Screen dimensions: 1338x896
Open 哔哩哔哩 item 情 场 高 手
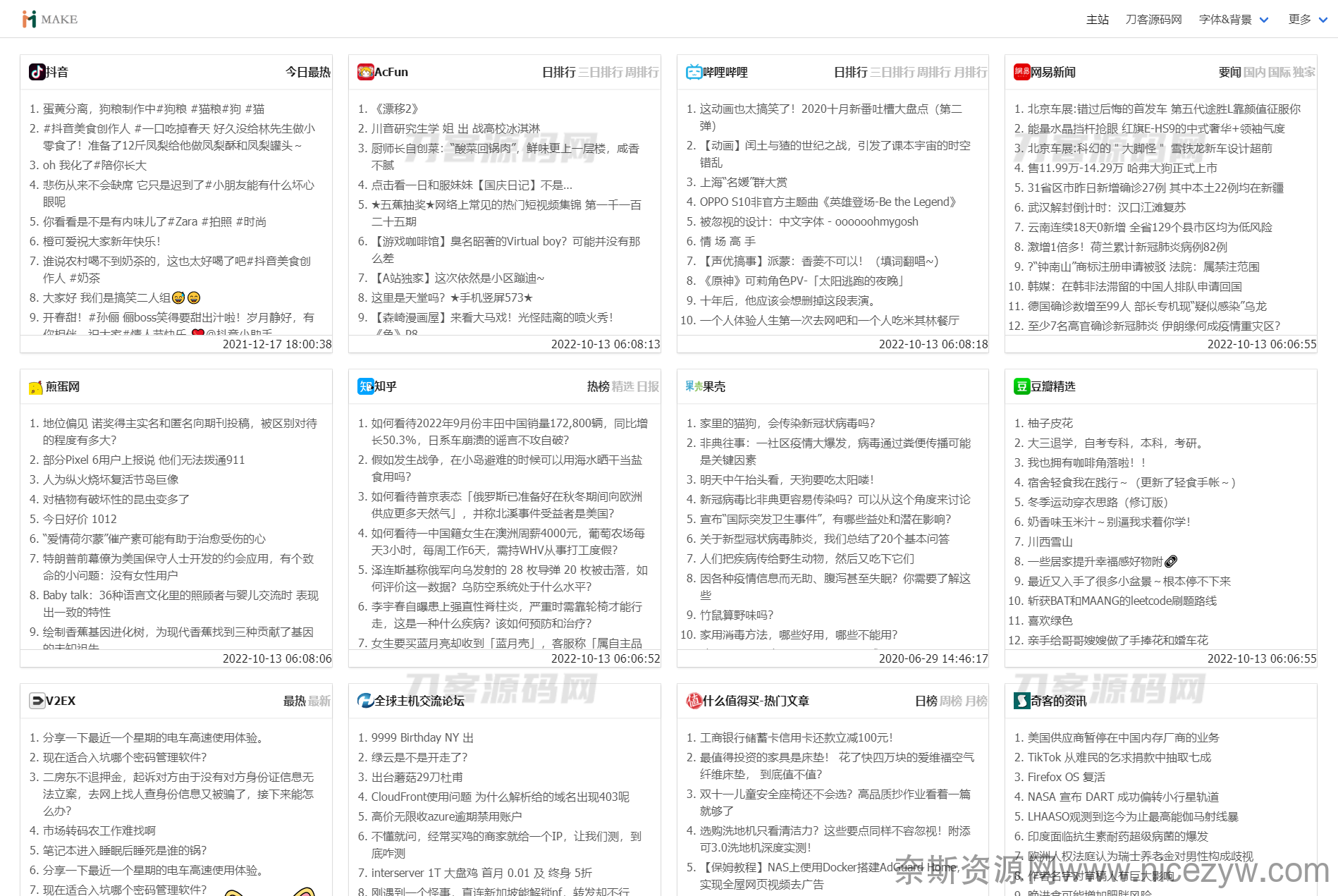pos(728,241)
